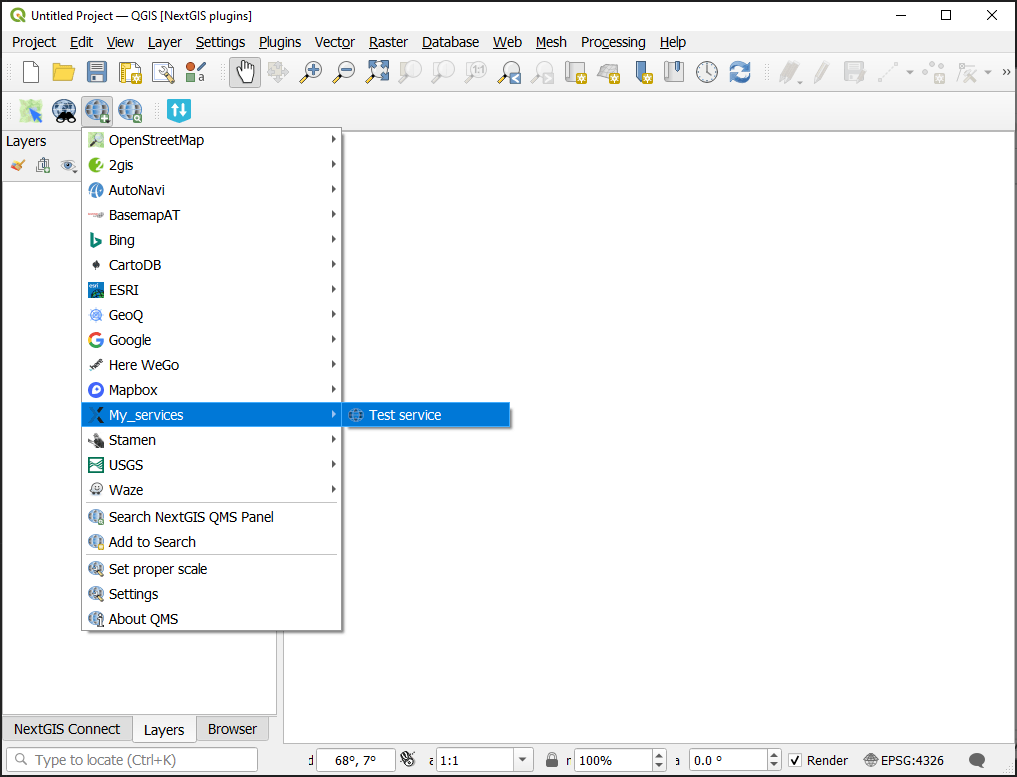Select the Pan Map hand tool
The height and width of the screenshot is (777, 1017).
244,72
